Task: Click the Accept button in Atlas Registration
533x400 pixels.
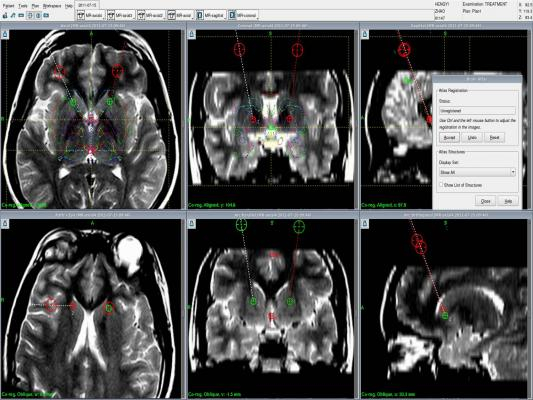Action: pos(449,138)
